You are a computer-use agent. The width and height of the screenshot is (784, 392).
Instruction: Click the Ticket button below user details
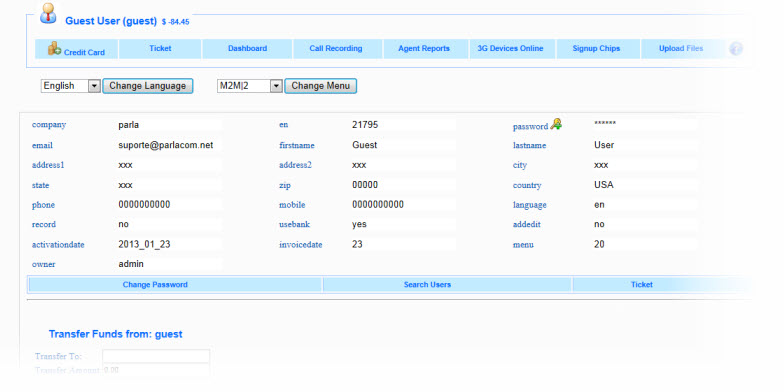(642, 284)
